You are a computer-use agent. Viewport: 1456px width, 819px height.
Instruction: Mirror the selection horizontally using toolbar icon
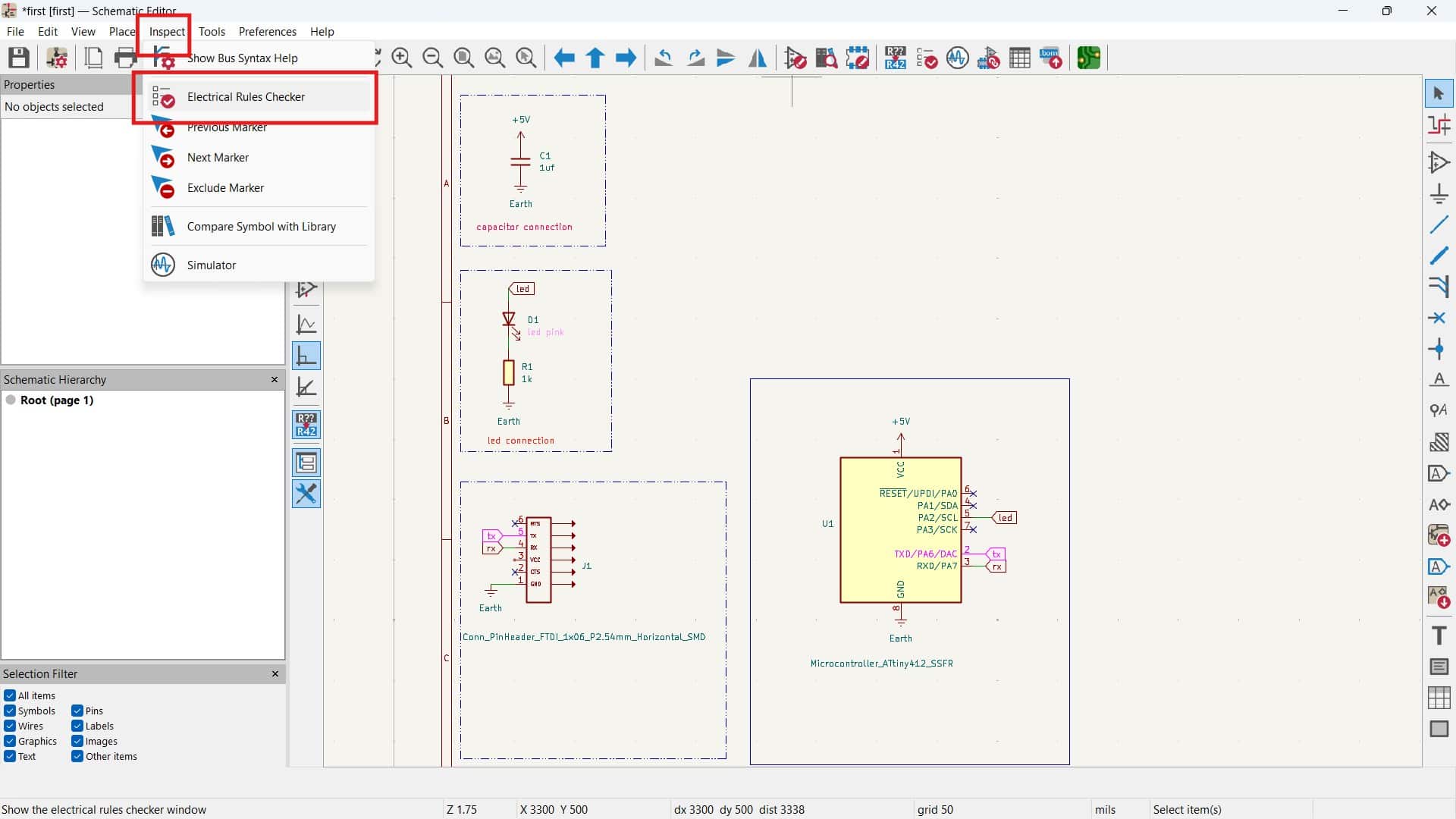click(758, 58)
